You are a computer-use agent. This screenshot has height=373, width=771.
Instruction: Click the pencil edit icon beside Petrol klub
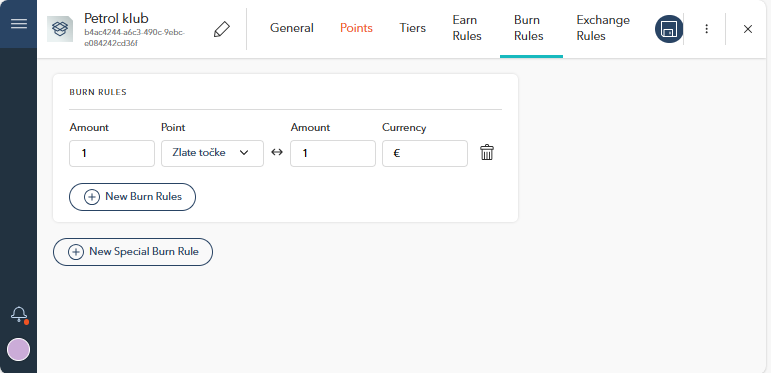pos(222,29)
